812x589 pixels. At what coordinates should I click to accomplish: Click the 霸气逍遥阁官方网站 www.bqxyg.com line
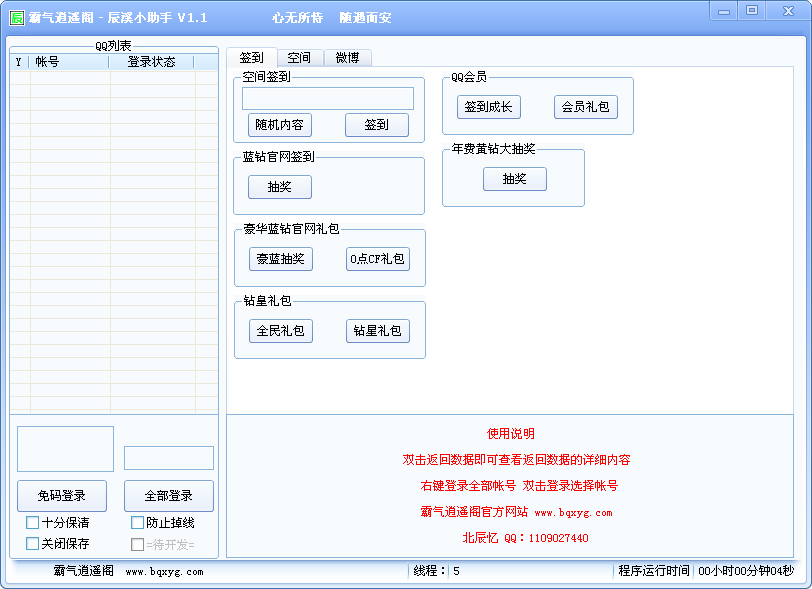[x=516, y=512]
